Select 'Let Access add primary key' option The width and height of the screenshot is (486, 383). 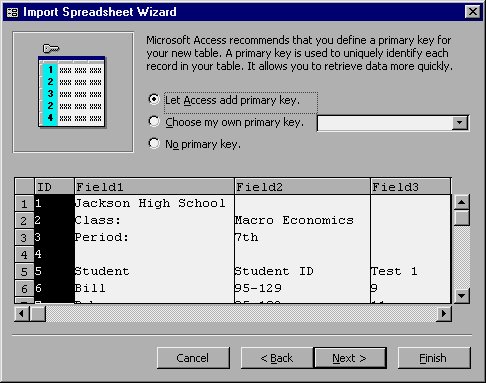pos(154,99)
